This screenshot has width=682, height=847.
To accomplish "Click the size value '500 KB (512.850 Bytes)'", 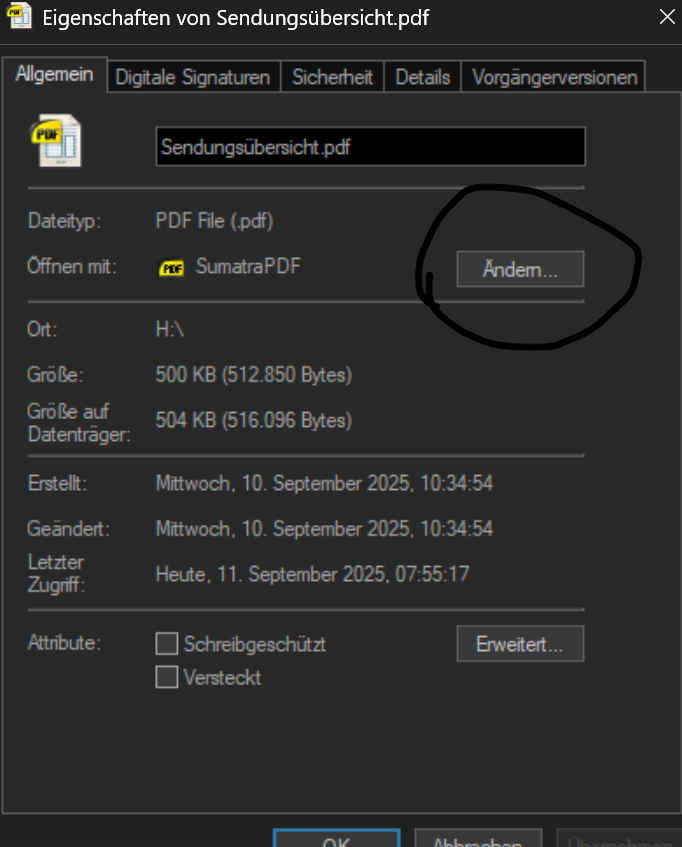I will 254,374.
